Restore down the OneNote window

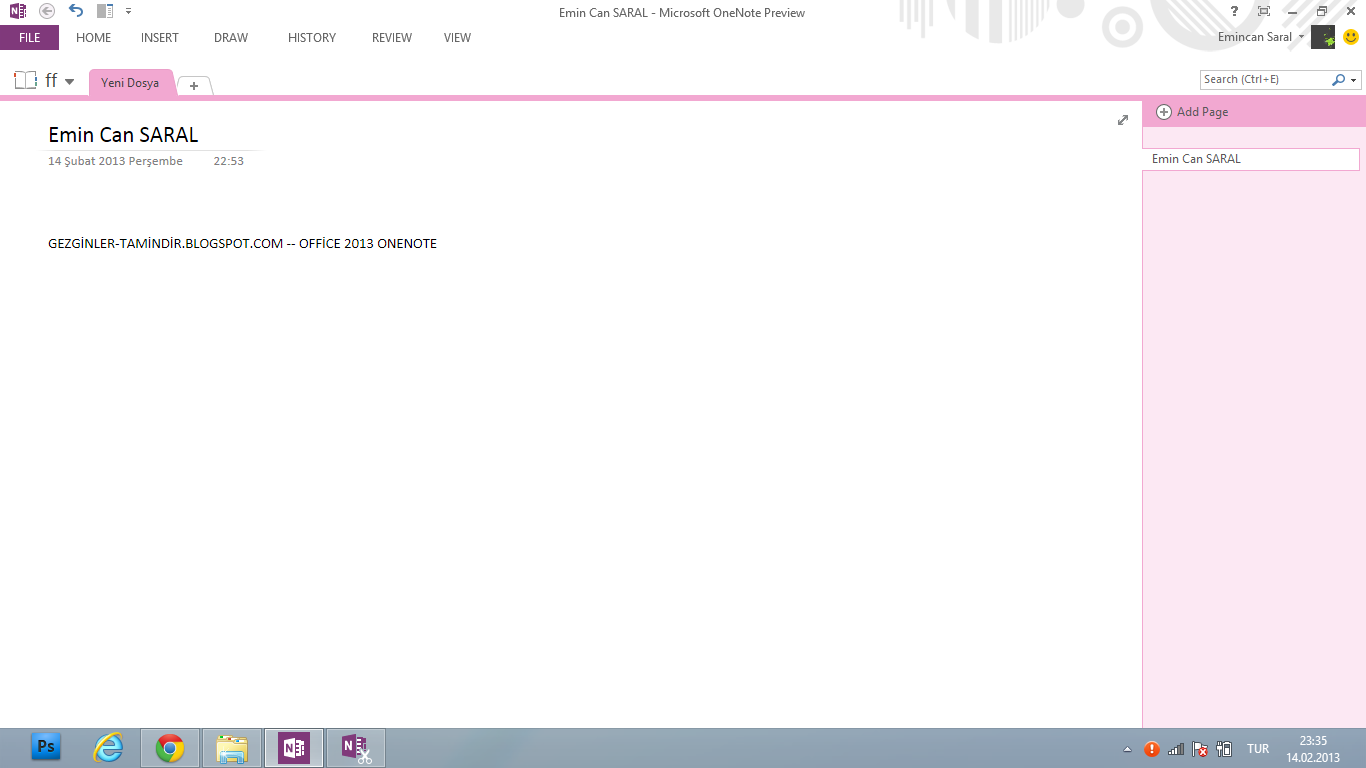[x=1321, y=11]
